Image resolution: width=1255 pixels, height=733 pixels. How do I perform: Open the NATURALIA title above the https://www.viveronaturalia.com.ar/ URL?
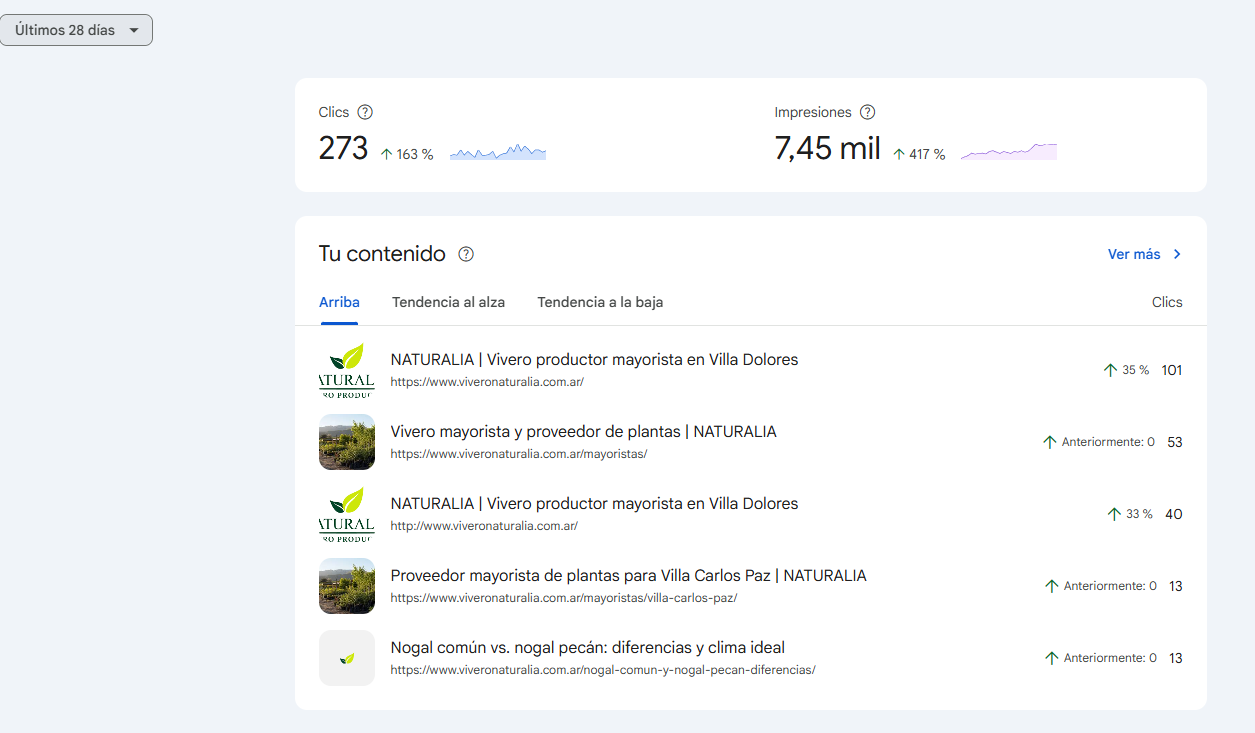(594, 360)
